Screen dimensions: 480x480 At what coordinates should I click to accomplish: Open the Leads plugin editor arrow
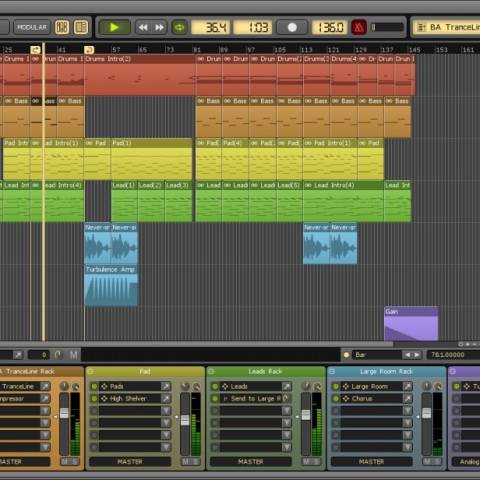coord(286,386)
